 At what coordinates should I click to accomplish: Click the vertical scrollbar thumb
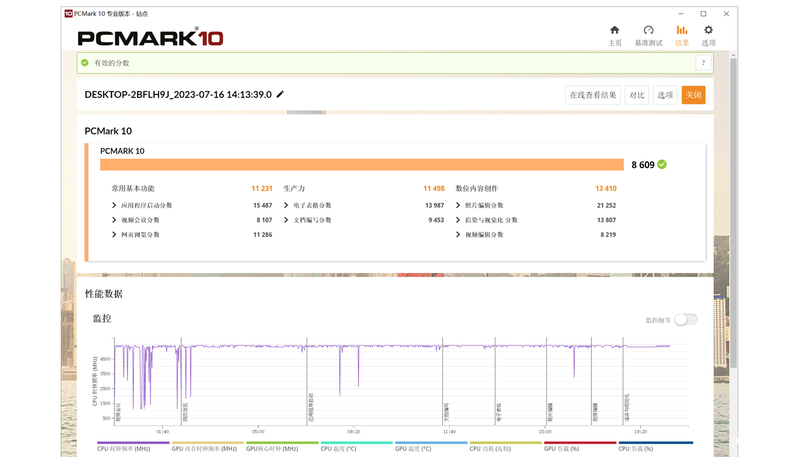(x=733, y=213)
